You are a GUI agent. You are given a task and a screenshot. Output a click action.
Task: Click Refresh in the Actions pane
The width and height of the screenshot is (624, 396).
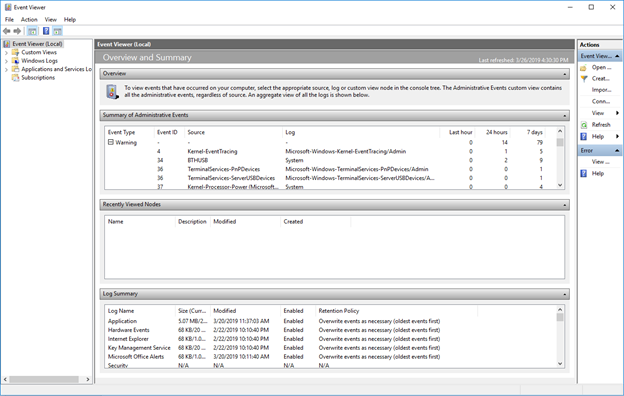point(601,125)
